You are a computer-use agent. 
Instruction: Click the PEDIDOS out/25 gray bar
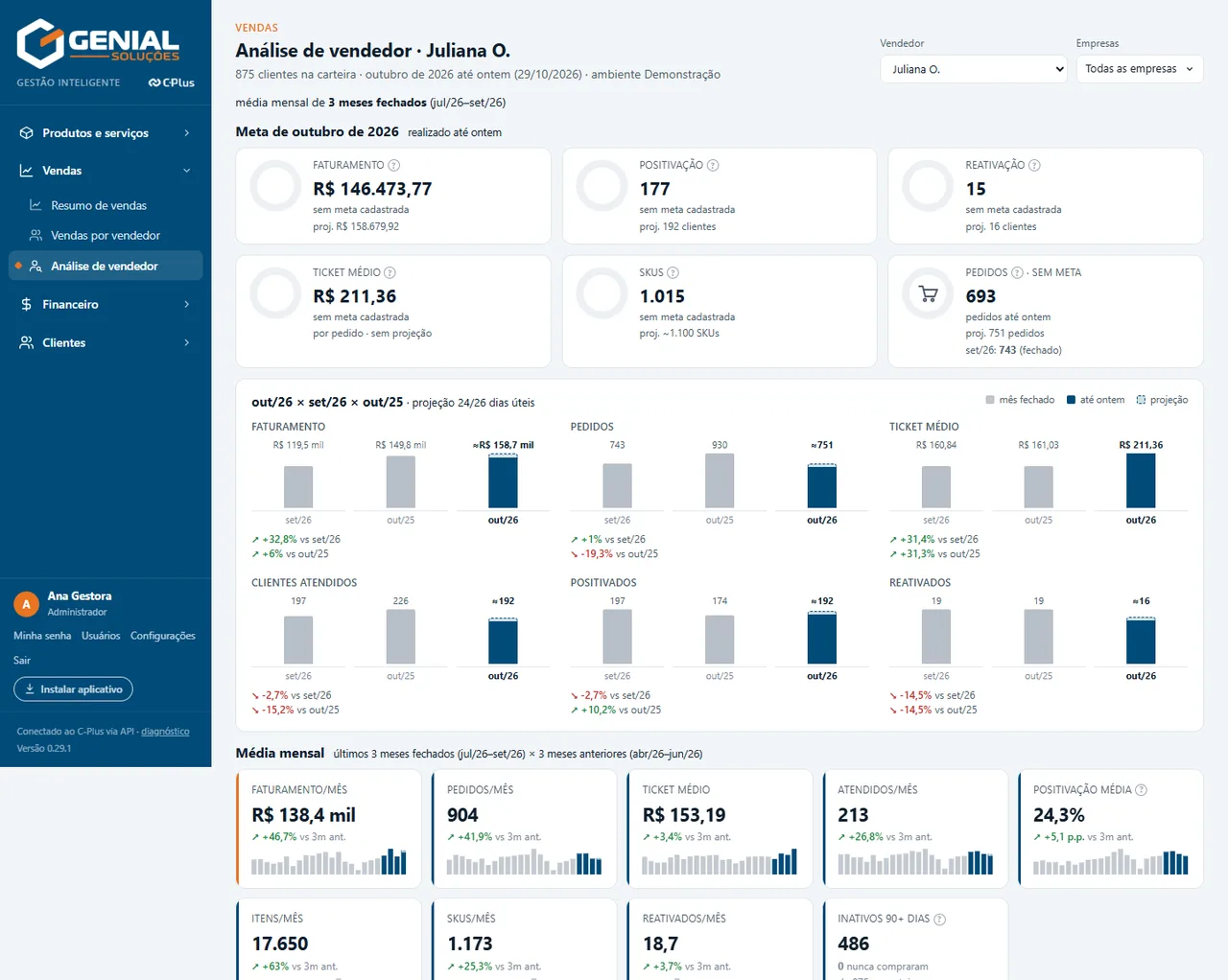point(720,480)
